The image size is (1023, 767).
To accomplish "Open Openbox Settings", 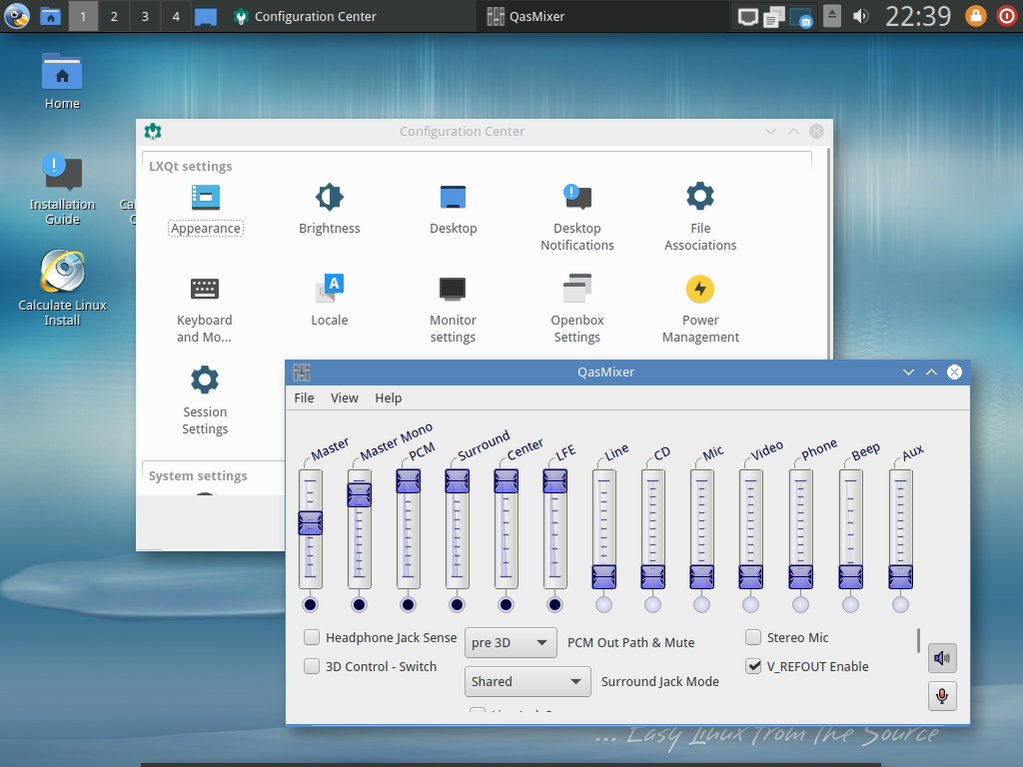I will coord(577,310).
